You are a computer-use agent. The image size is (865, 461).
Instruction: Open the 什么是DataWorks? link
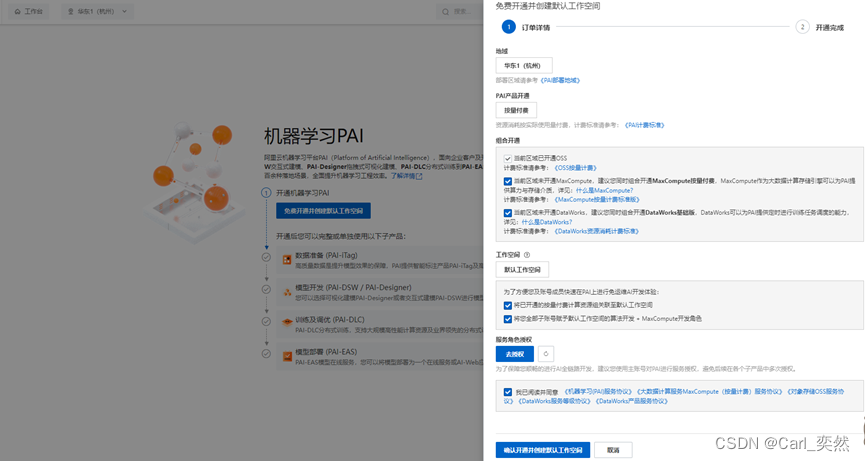tap(547, 222)
